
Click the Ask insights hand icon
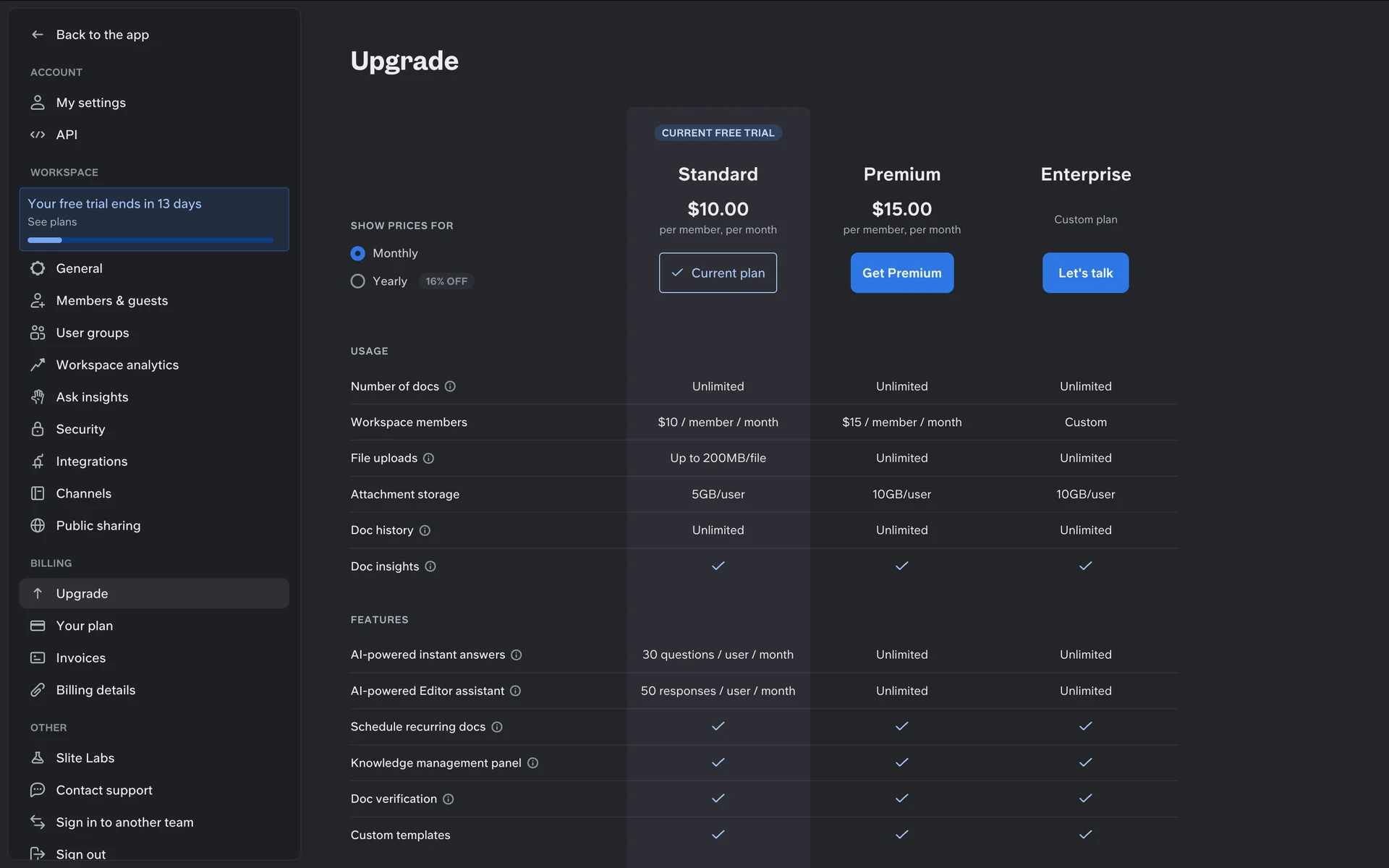(38, 397)
